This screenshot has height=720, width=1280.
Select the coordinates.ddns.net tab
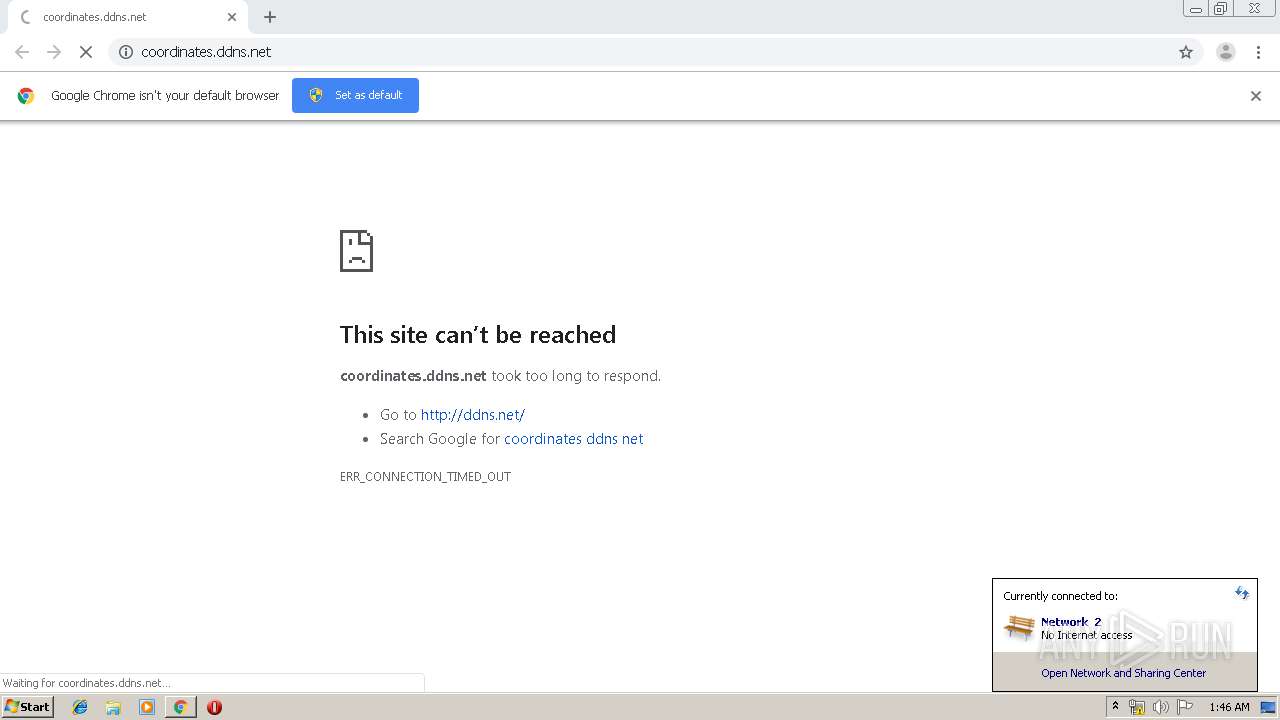point(128,17)
